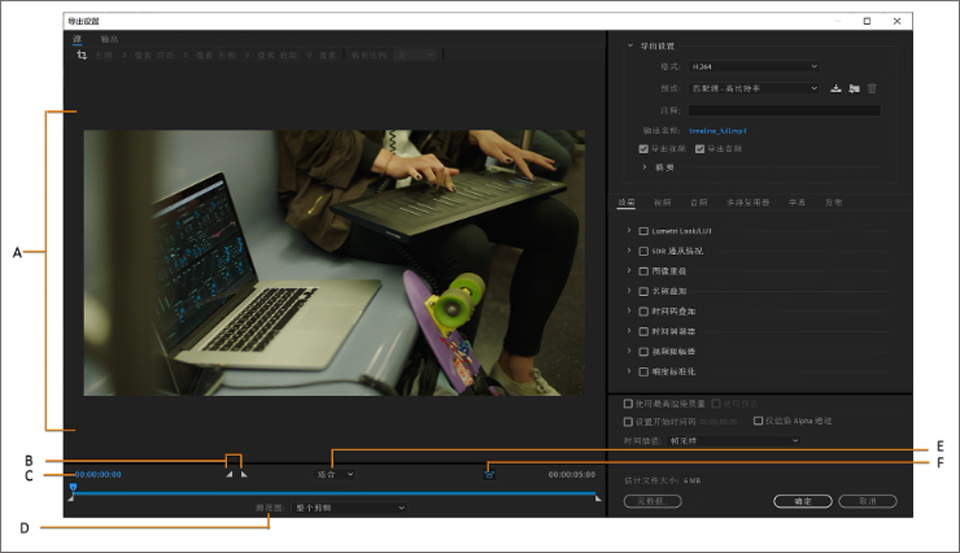Click the Set In Point marker icon
Image resolution: width=960 pixels, height=553 pixels.
229,475
